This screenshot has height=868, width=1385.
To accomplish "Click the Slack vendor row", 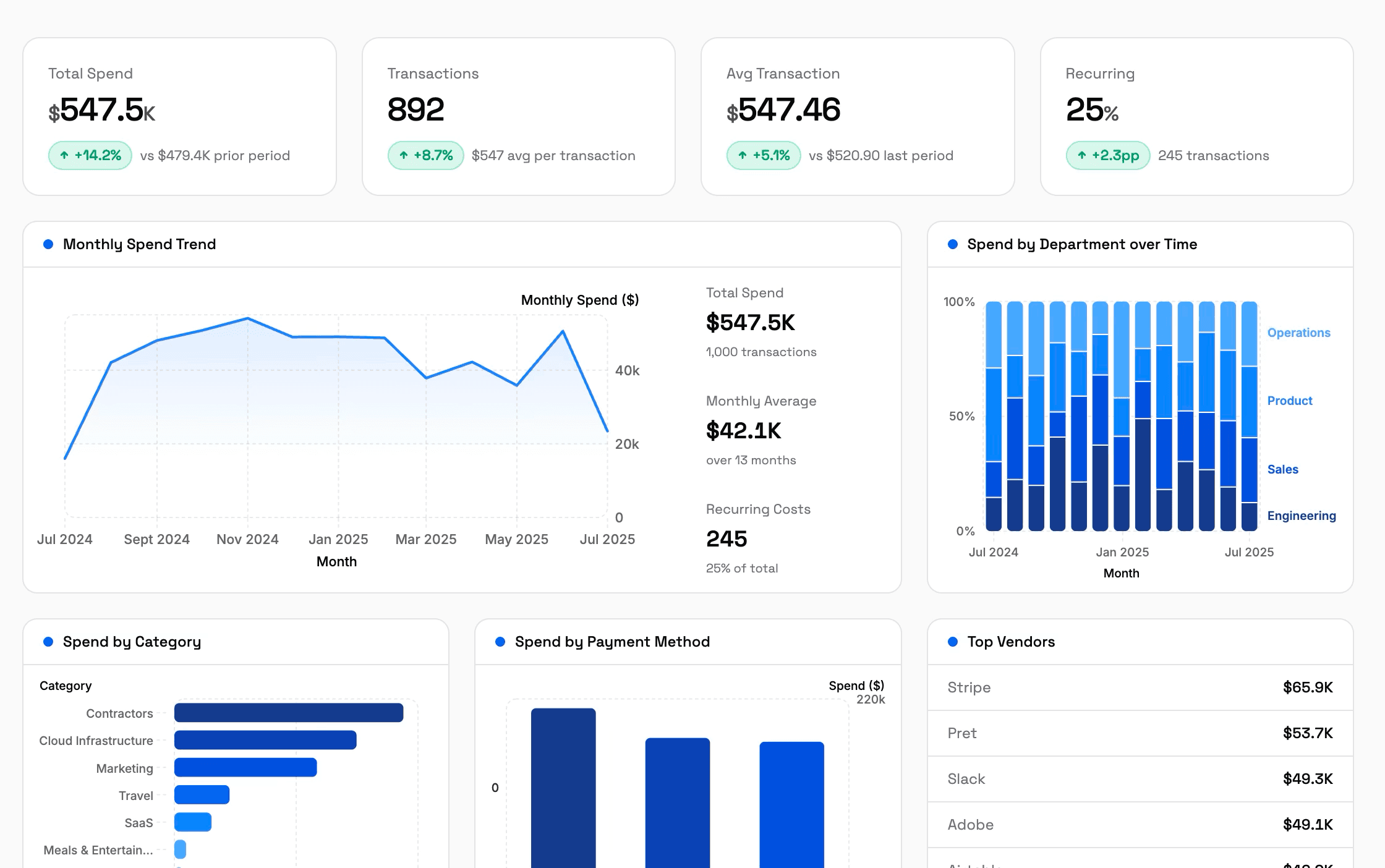I will [x=1140, y=779].
